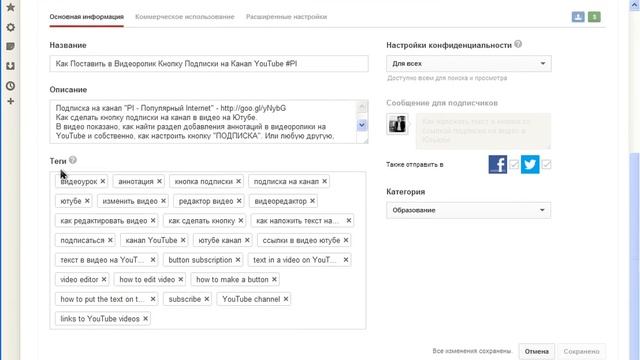Switch to Коммерческое использование tab
This screenshot has width=640, height=360.
184,17
